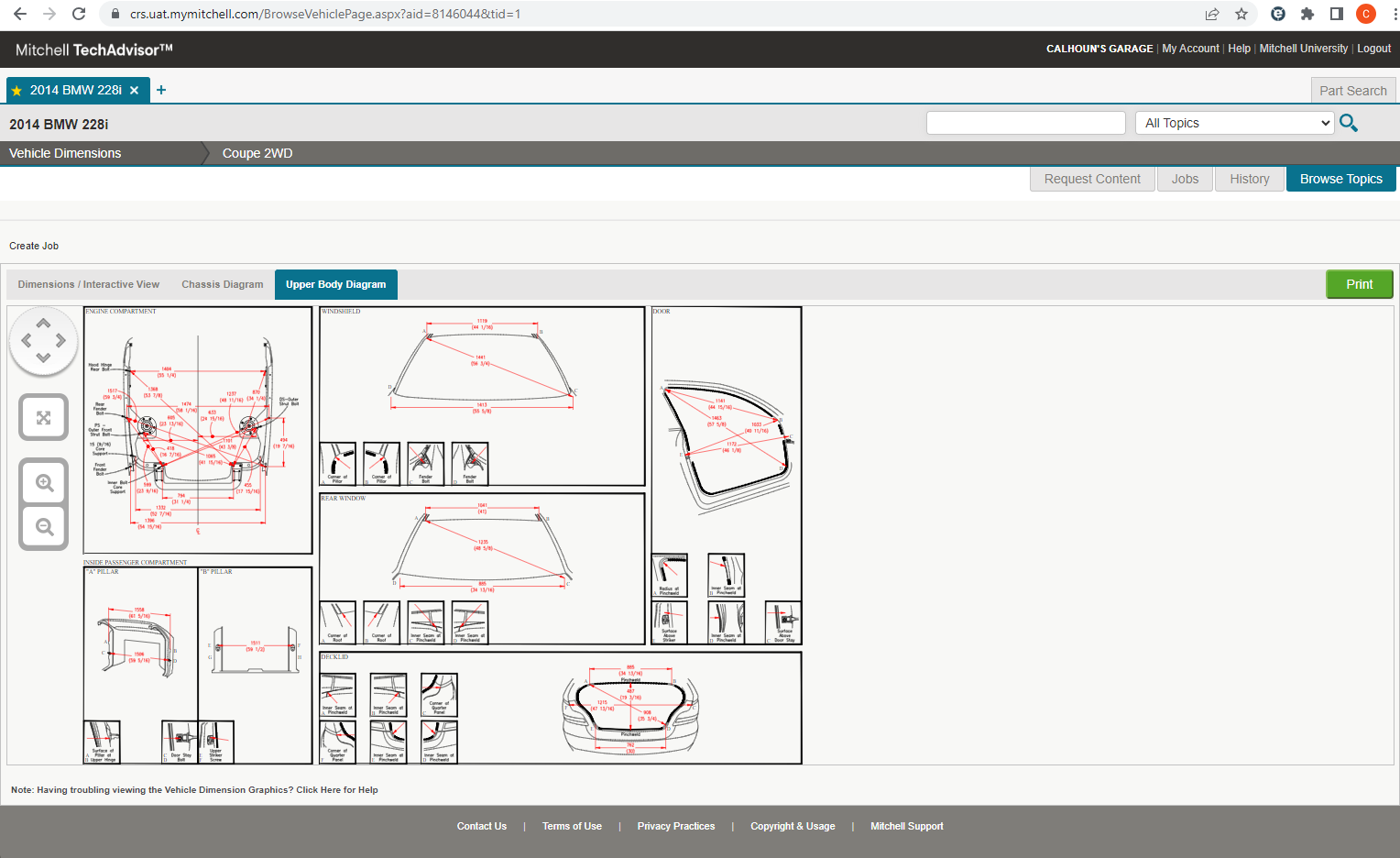Go back in browser history
This screenshot has width=1400, height=858.
point(20,14)
